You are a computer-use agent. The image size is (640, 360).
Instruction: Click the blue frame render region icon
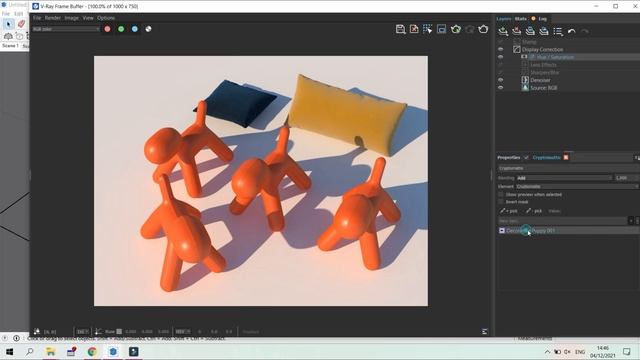[441, 29]
